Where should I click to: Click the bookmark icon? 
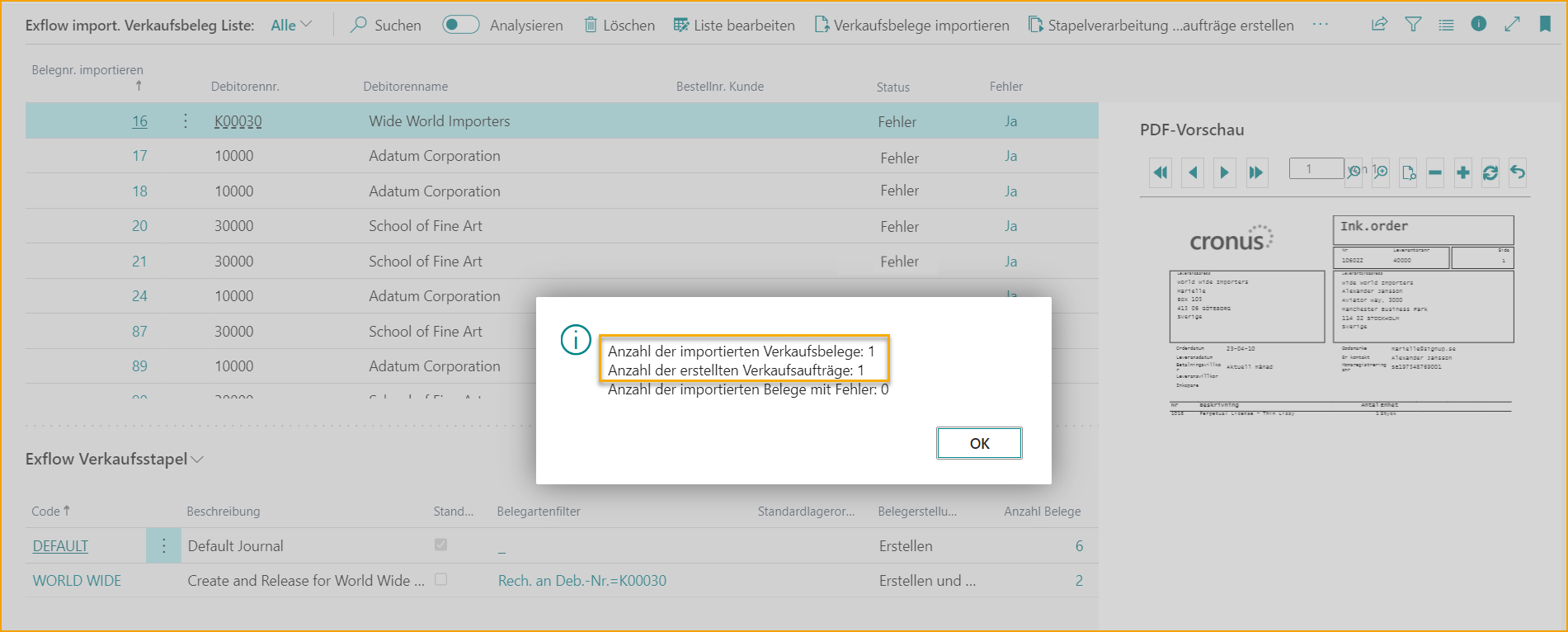coord(1545,25)
